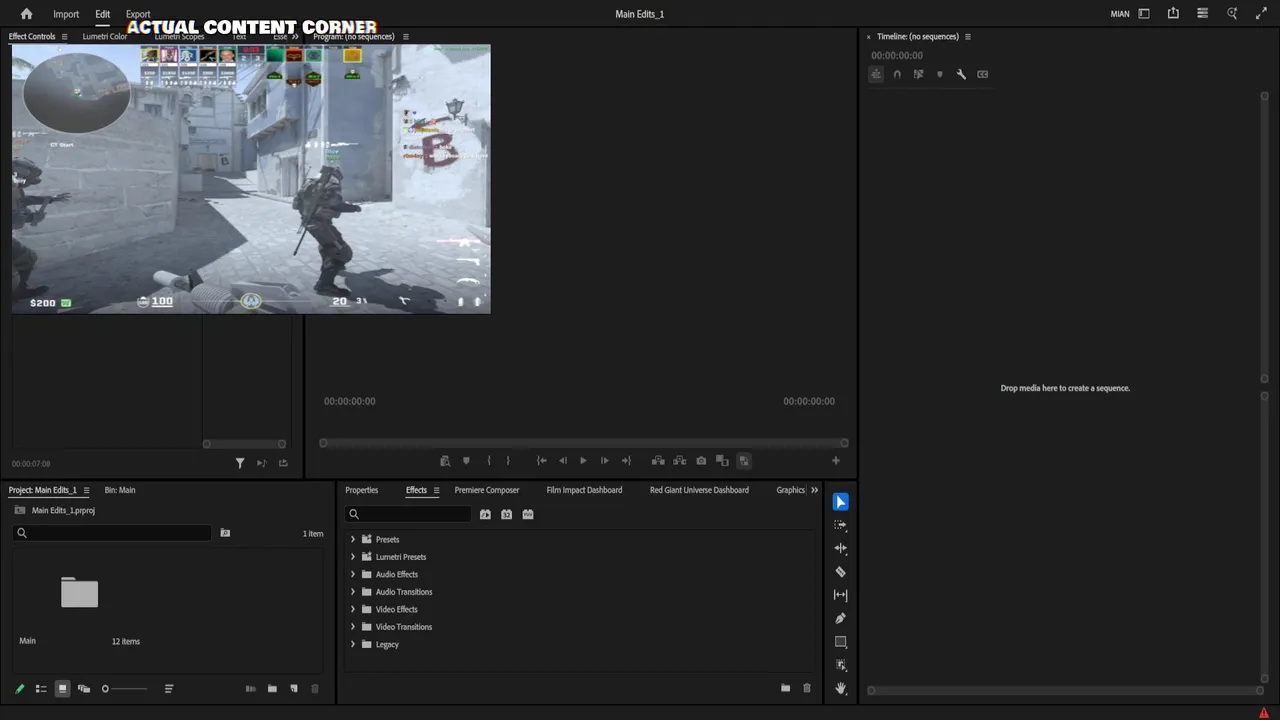Click the Quick Export share icon
This screenshot has width=1280, height=720.
click(1173, 14)
